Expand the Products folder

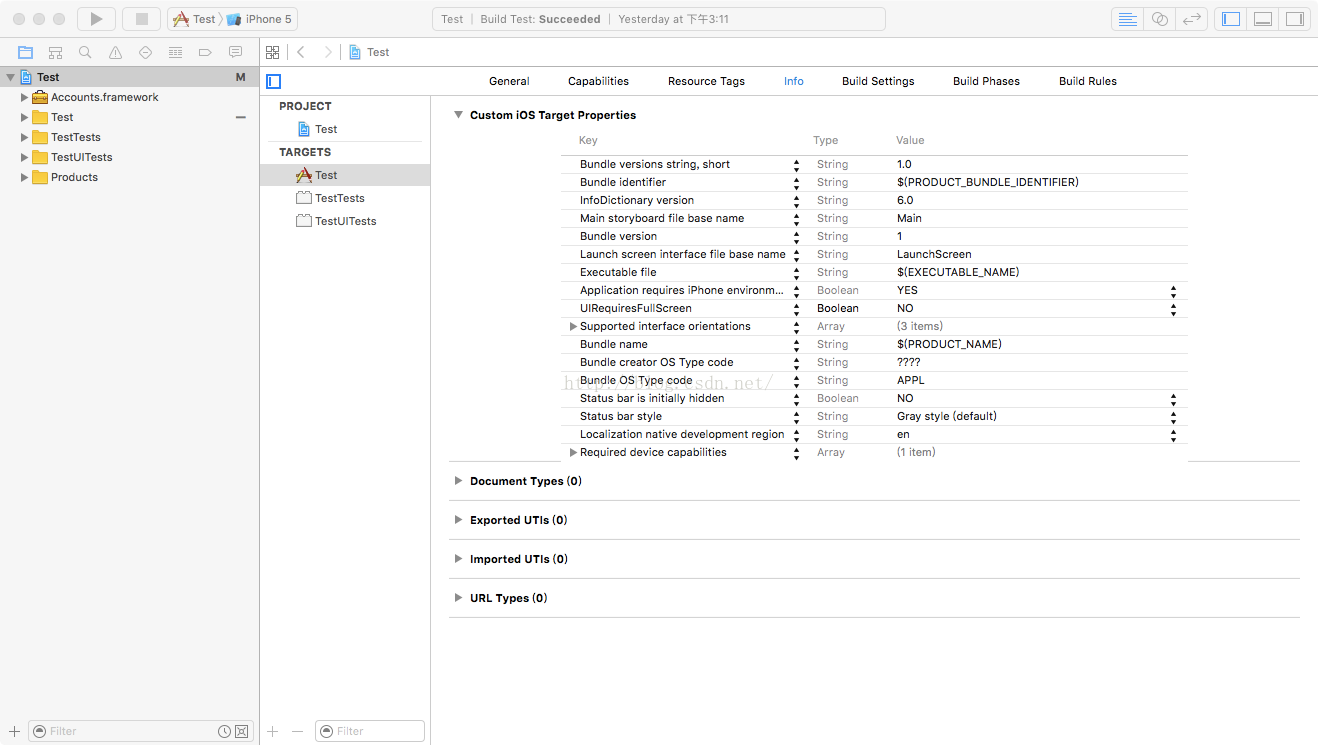[x=25, y=177]
